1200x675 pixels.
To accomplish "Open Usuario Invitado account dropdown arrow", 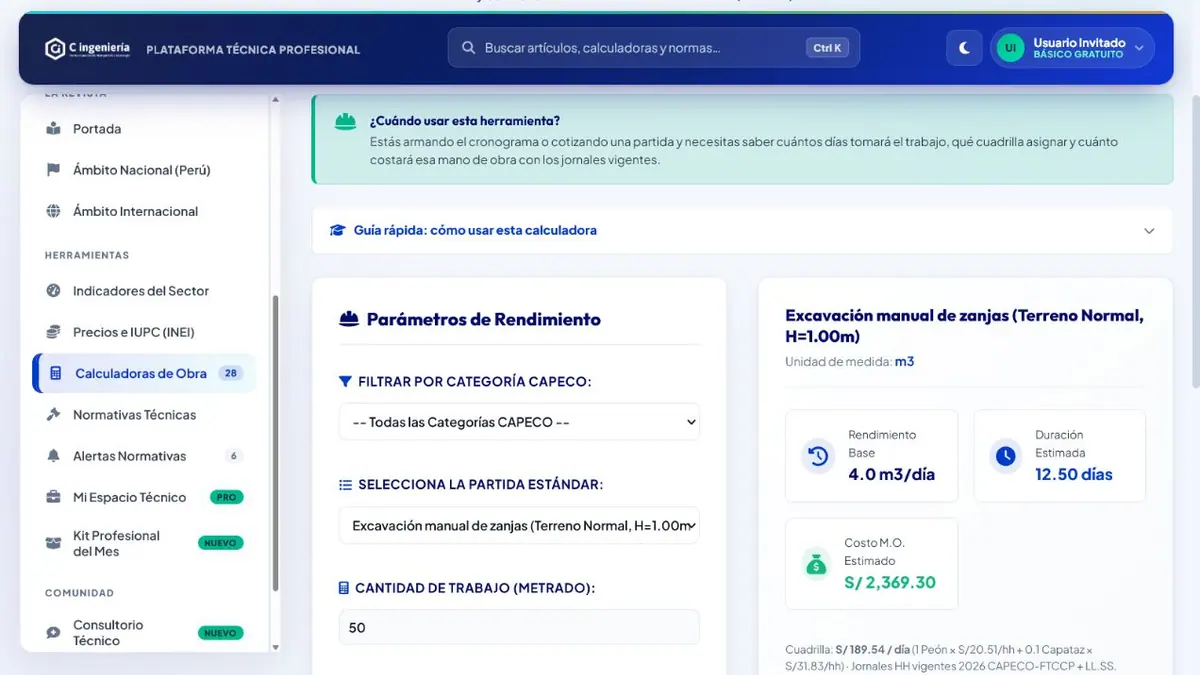I will point(1139,48).
